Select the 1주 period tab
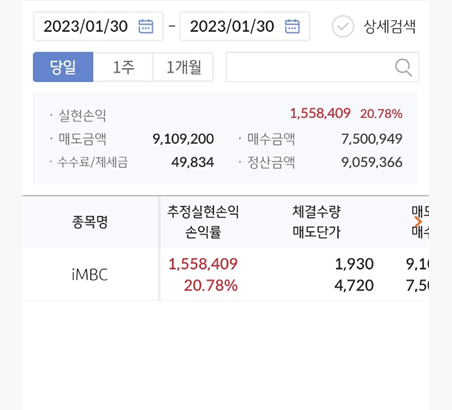 click(123, 67)
